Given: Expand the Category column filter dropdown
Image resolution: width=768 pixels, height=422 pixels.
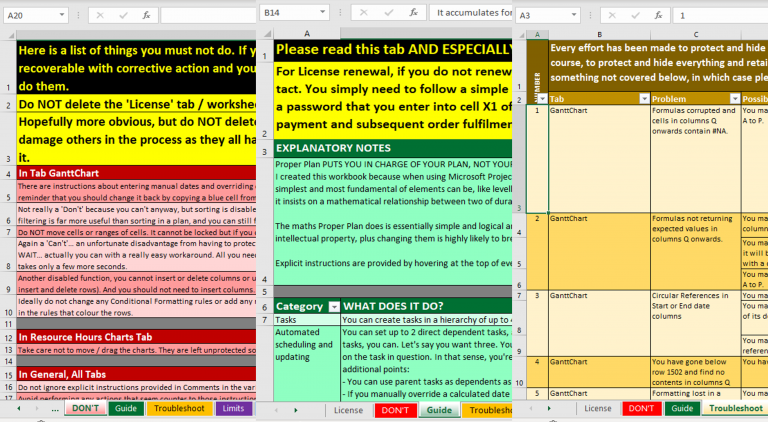Looking at the screenshot, I should pos(332,306).
